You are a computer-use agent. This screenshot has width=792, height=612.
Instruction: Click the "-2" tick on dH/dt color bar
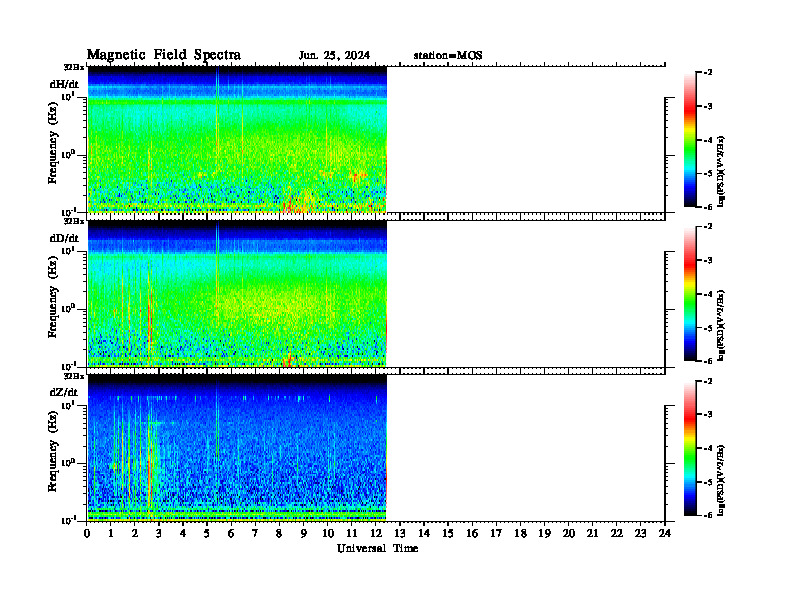tap(708, 73)
